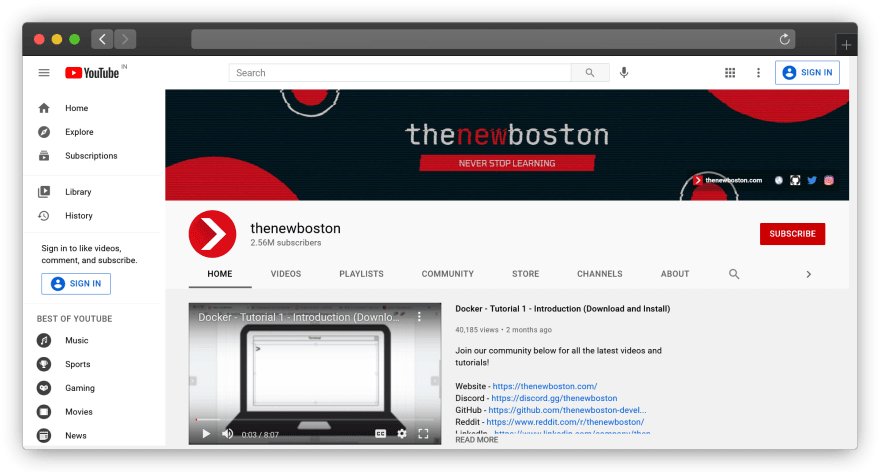Open the Twitter link on channel banner
Screen dimensions: 880x472
[812, 180]
